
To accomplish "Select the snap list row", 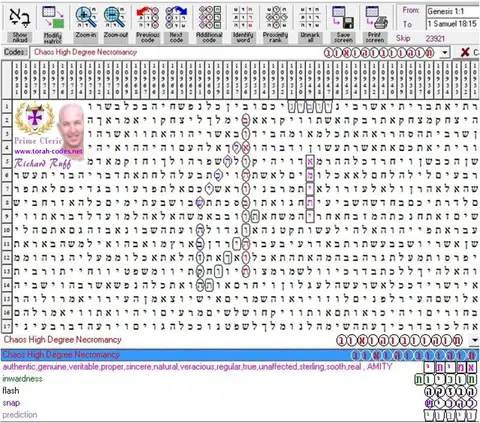I will click(240, 403).
